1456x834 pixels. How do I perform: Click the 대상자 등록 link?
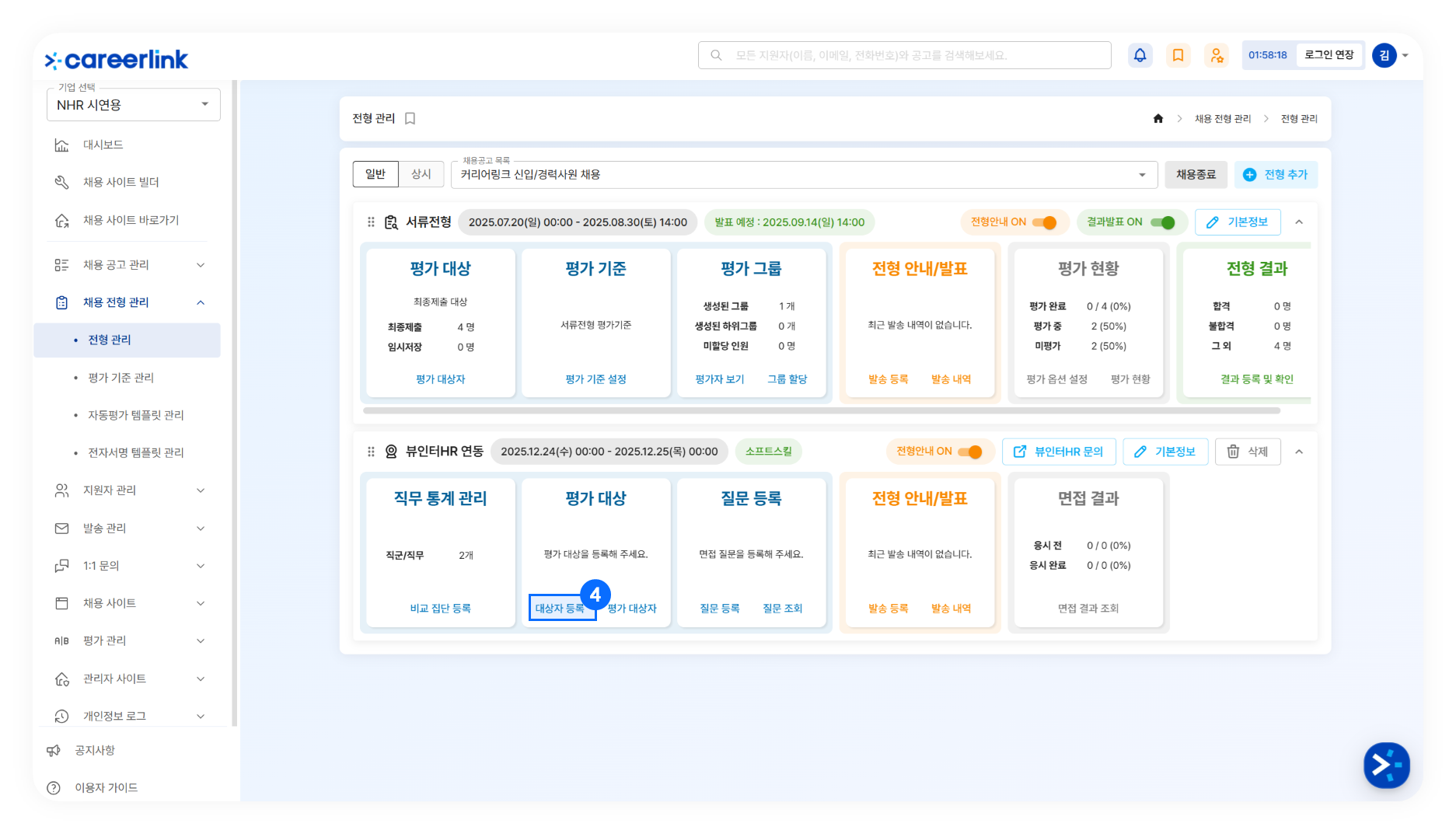tap(560, 608)
